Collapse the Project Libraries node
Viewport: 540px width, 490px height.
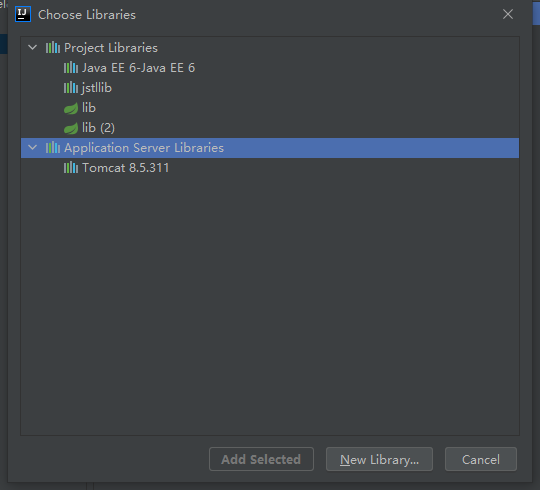[x=32, y=47]
